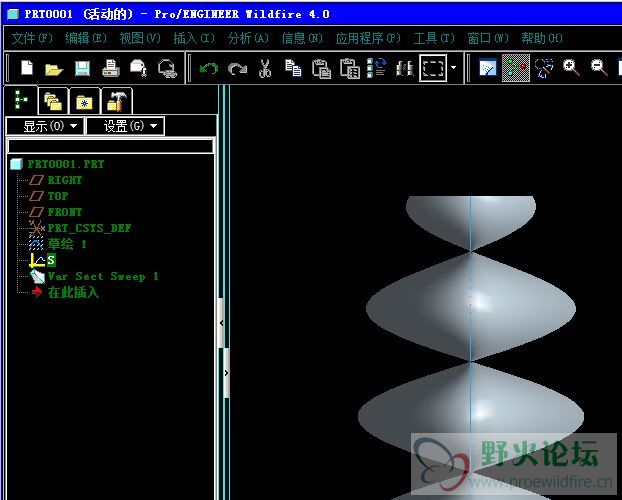The width and height of the screenshot is (622, 500).
Task: Select the TOP datum plane
Action: click(x=58, y=196)
